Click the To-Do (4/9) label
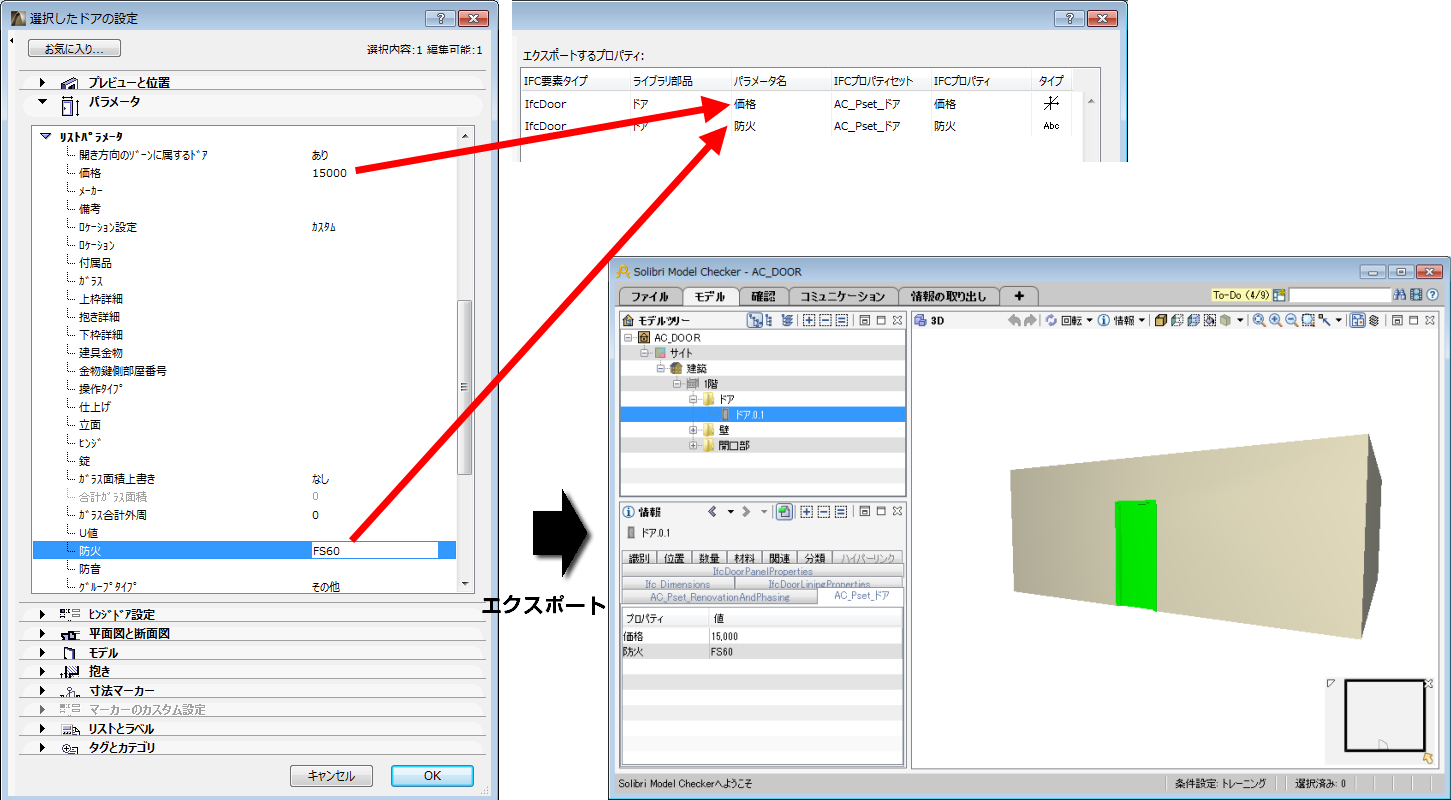The width and height of the screenshot is (1451, 800). pos(1241,296)
